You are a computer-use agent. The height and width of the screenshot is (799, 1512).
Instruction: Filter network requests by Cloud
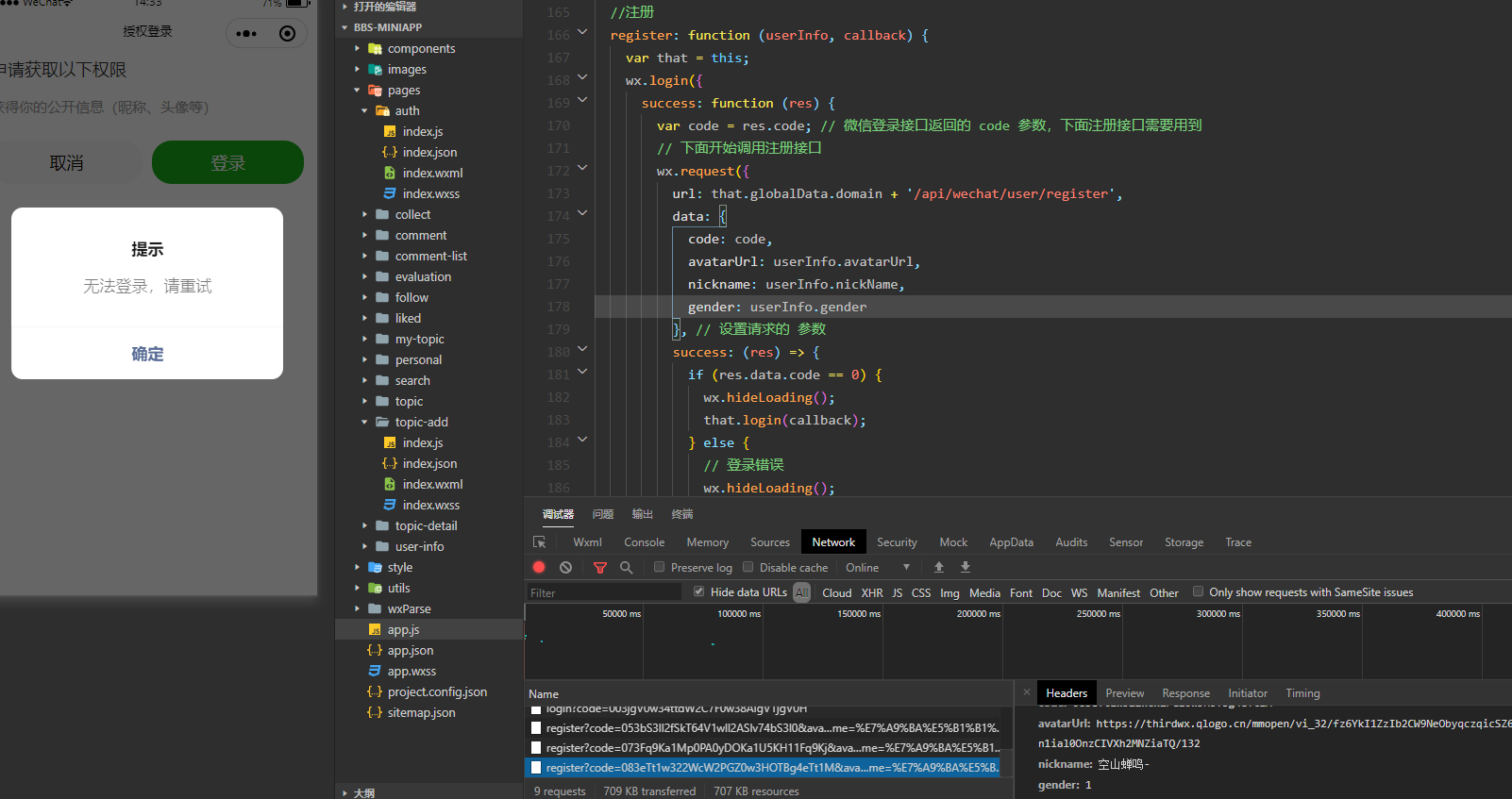[836, 593]
